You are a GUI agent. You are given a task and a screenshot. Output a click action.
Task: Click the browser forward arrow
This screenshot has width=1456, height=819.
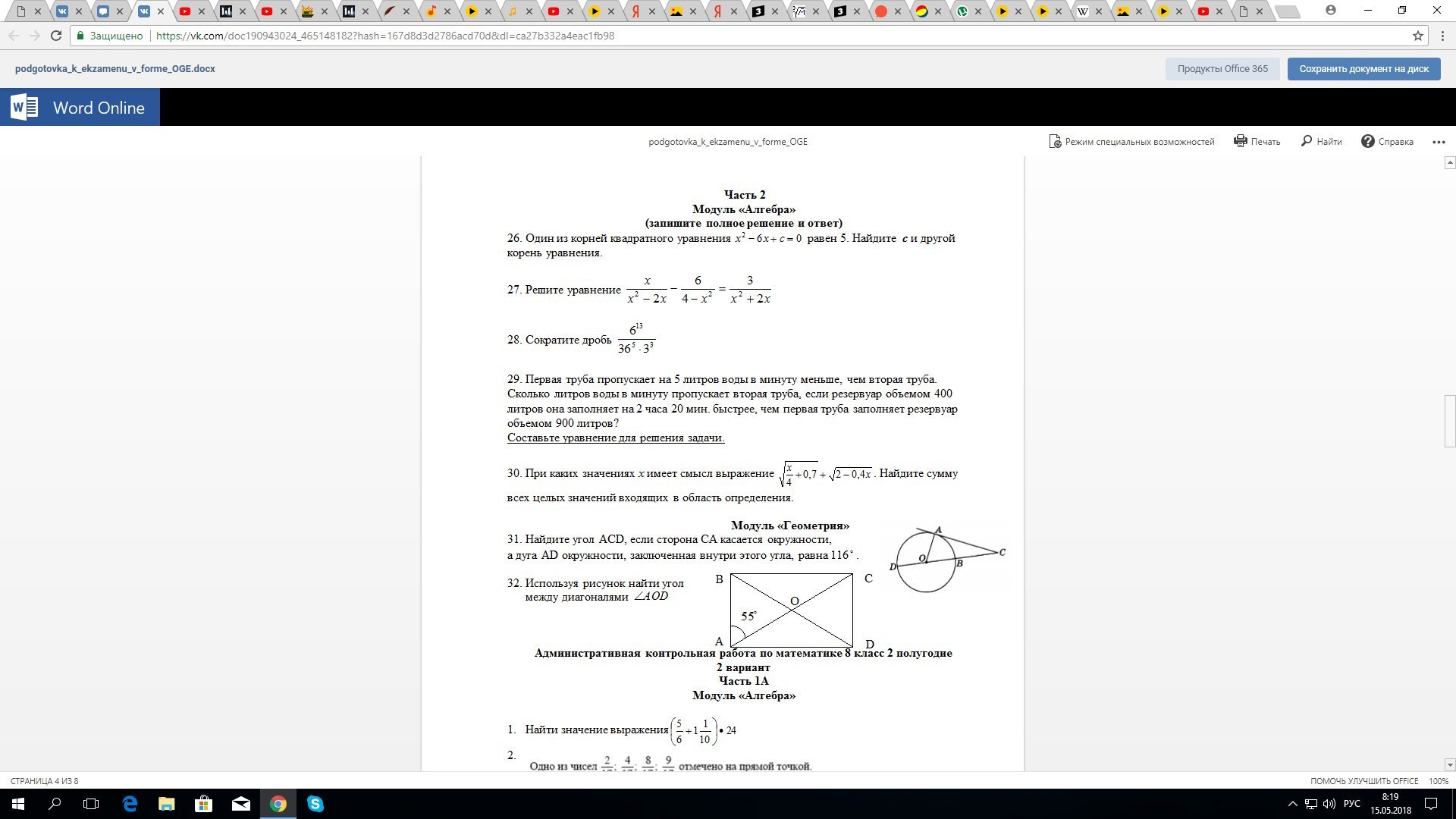34,36
